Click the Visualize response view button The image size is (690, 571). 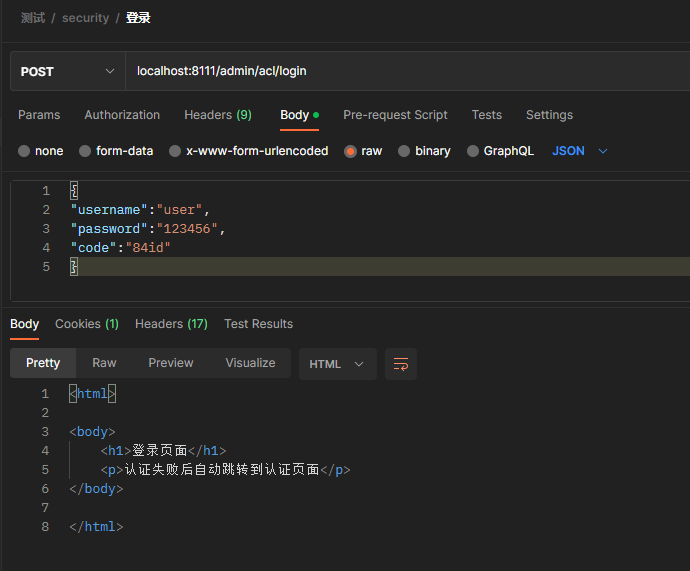pyautogui.click(x=250, y=363)
